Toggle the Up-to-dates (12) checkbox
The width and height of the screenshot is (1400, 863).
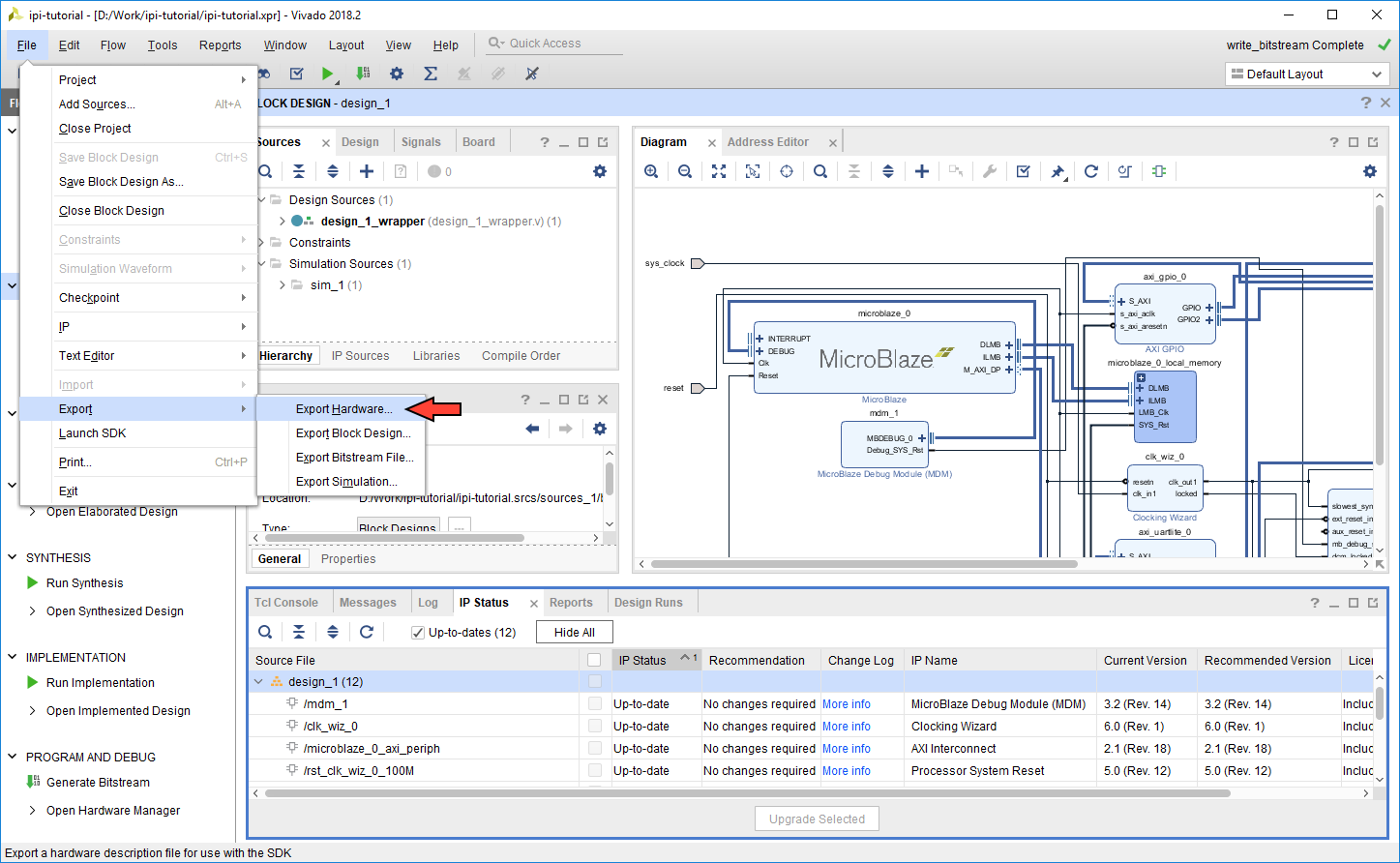pyautogui.click(x=418, y=633)
